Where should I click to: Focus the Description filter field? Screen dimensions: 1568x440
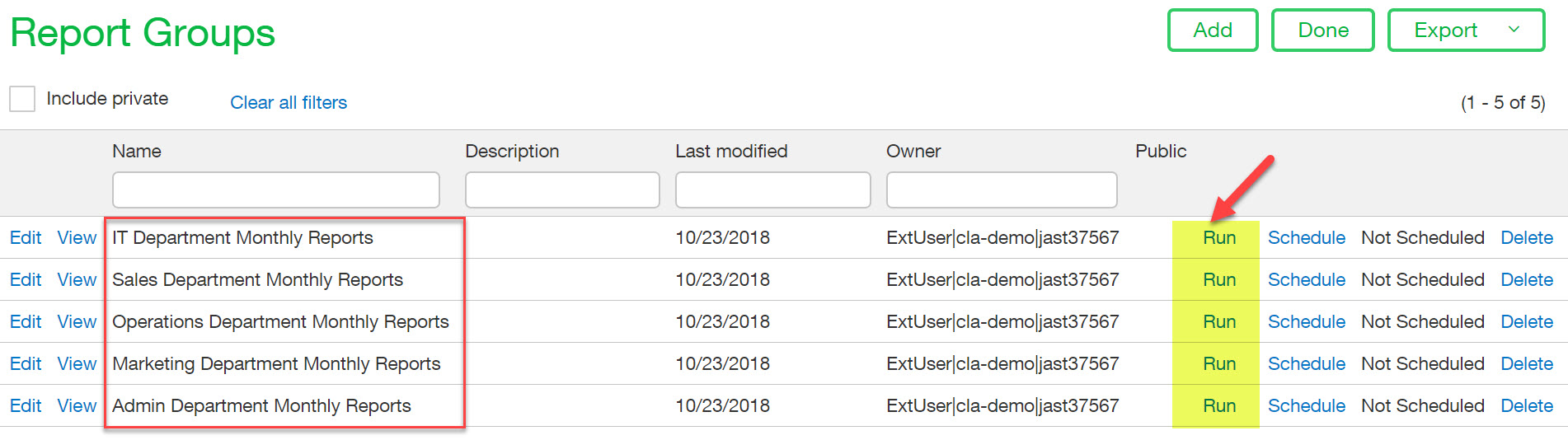pyautogui.click(x=561, y=190)
